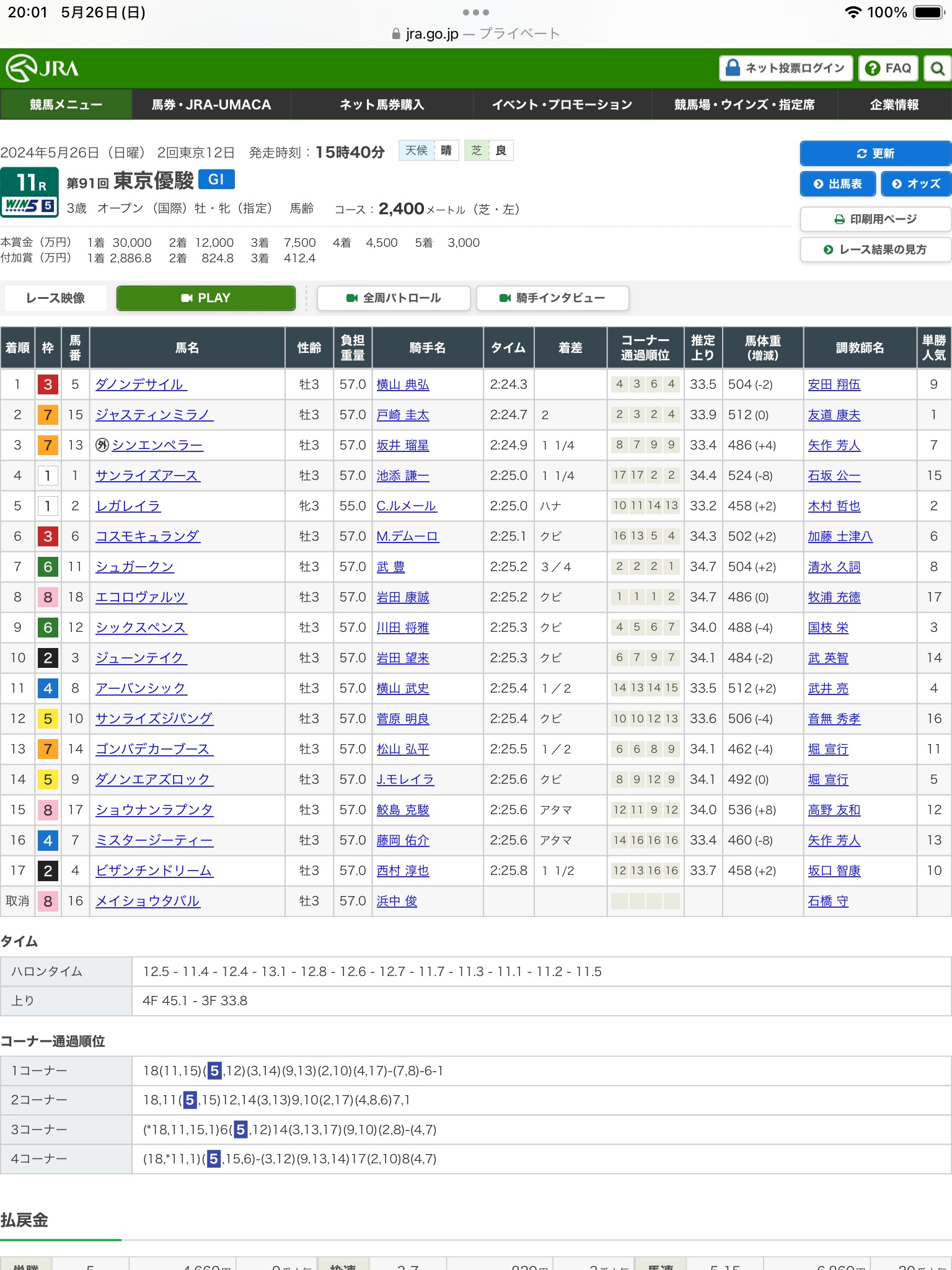Open the 全周パトロール video
Screen dimensions: 952x1270
(x=394, y=298)
